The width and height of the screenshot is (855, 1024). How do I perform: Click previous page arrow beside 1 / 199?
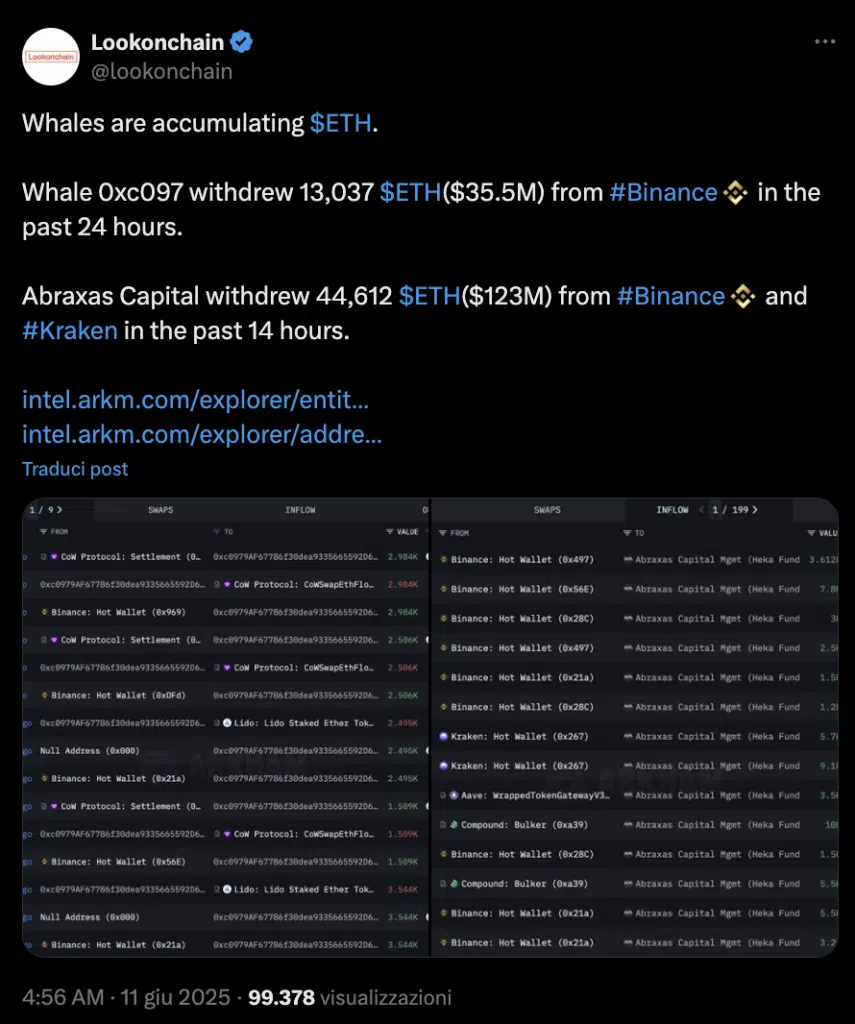[701, 510]
